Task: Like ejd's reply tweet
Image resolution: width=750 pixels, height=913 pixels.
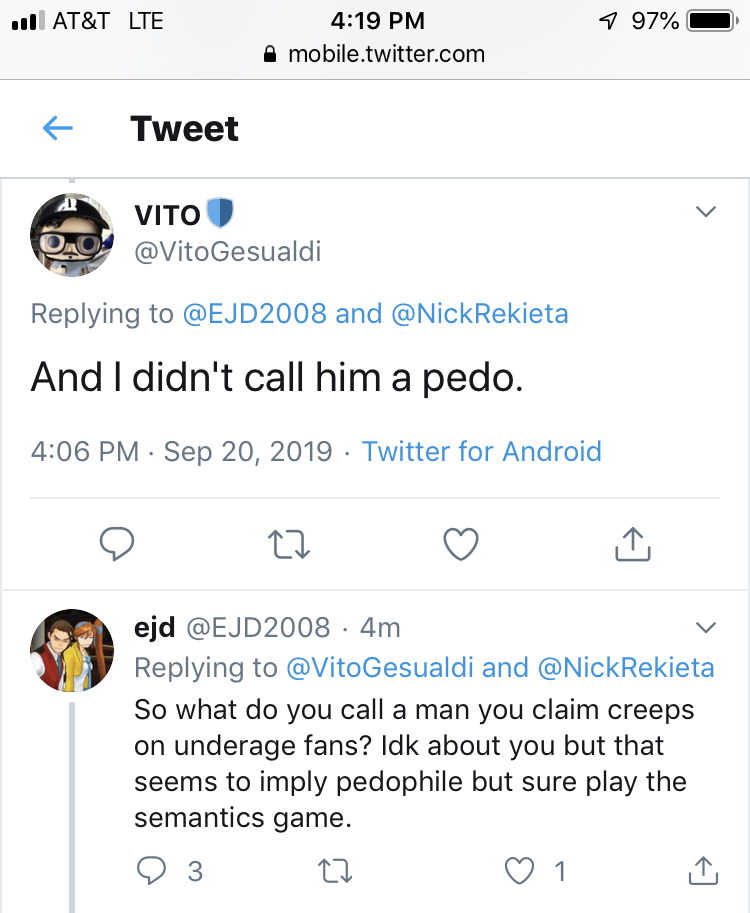Action: [519, 871]
